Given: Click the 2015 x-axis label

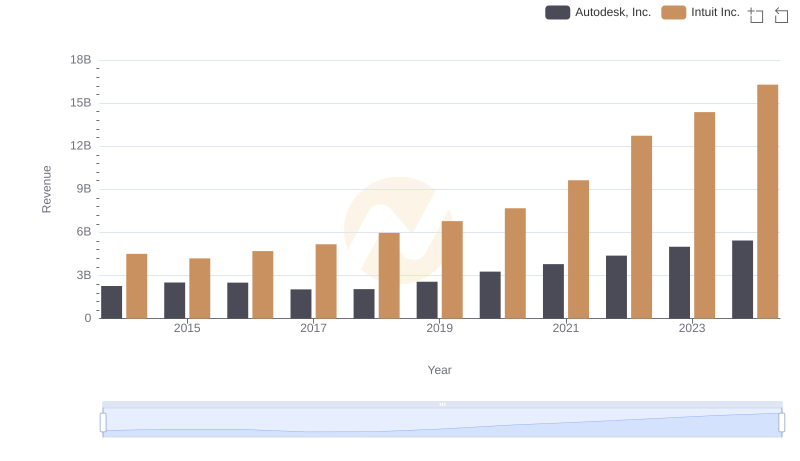Looking at the screenshot, I should 187,328.
